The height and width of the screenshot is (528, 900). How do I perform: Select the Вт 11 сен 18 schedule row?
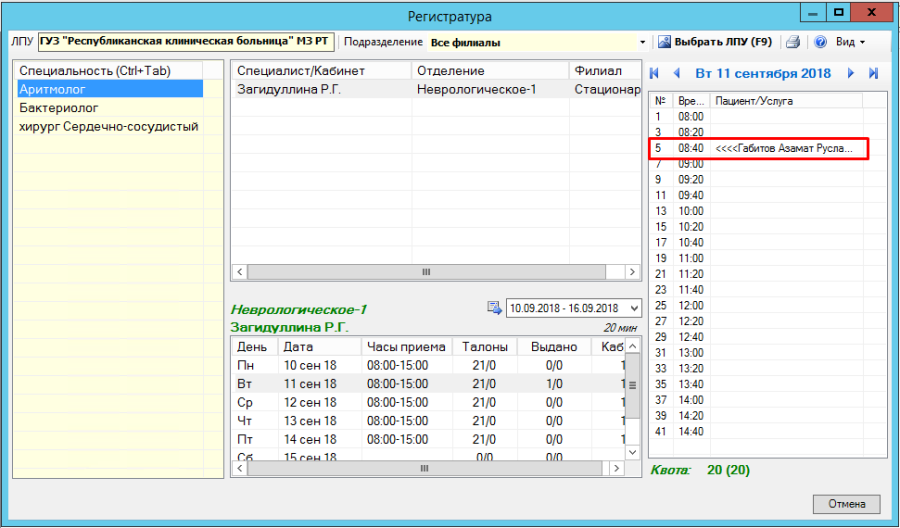click(x=428, y=383)
